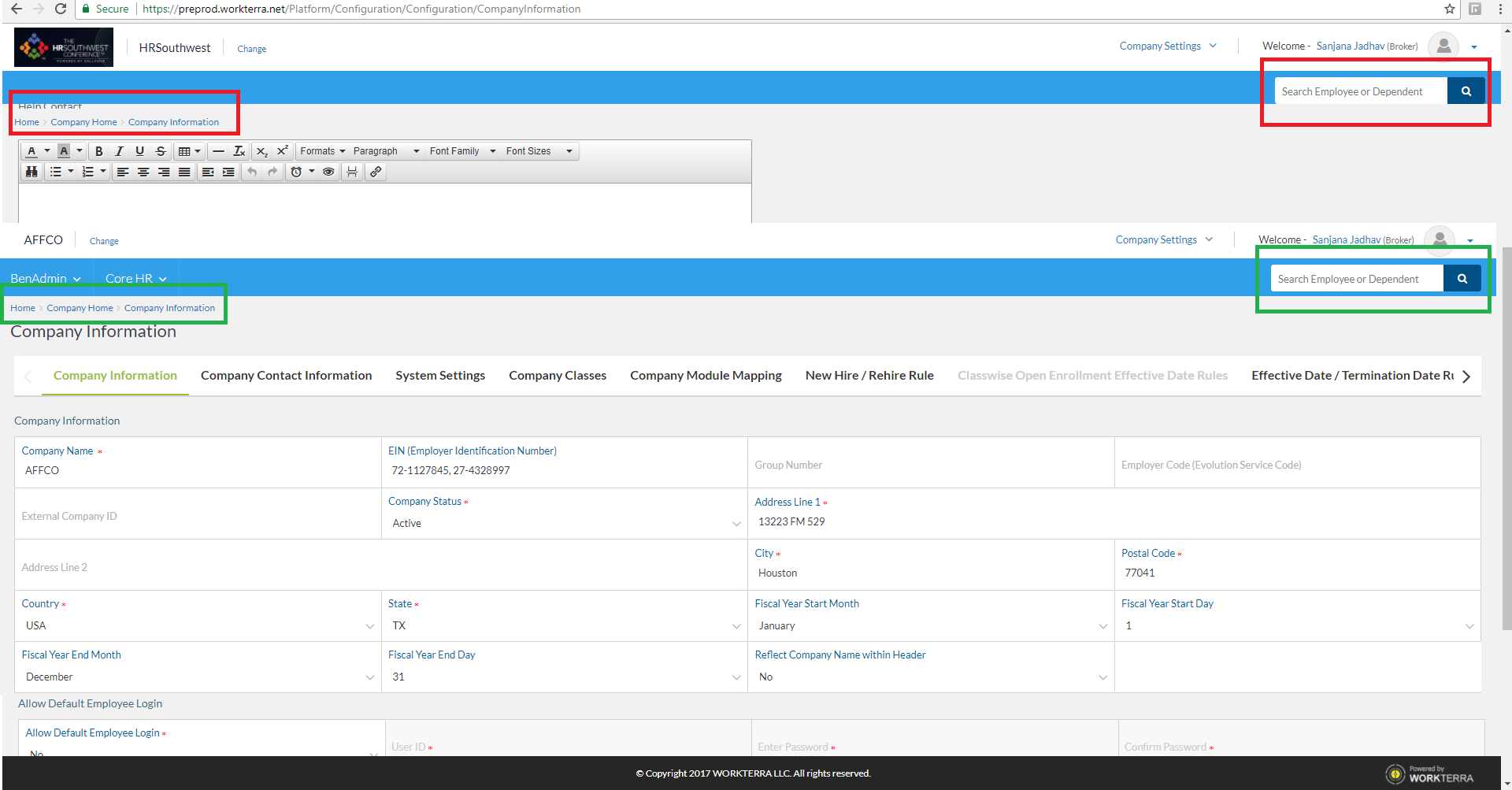Image resolution: width=1512 pixels, height=790 pixels.
Task: Open the Font Family dropdown
Action: pyautogui.click(x=462, y=151)
